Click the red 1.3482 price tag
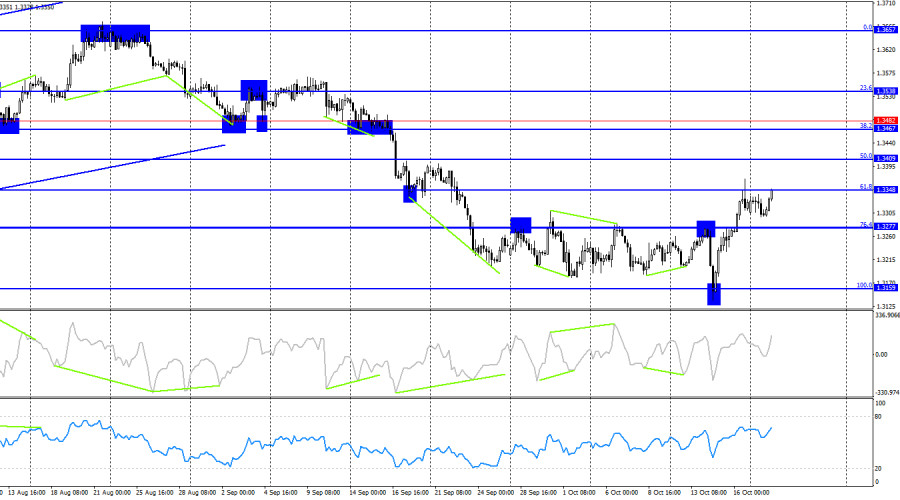900x500 pixels. click(886, 121)
